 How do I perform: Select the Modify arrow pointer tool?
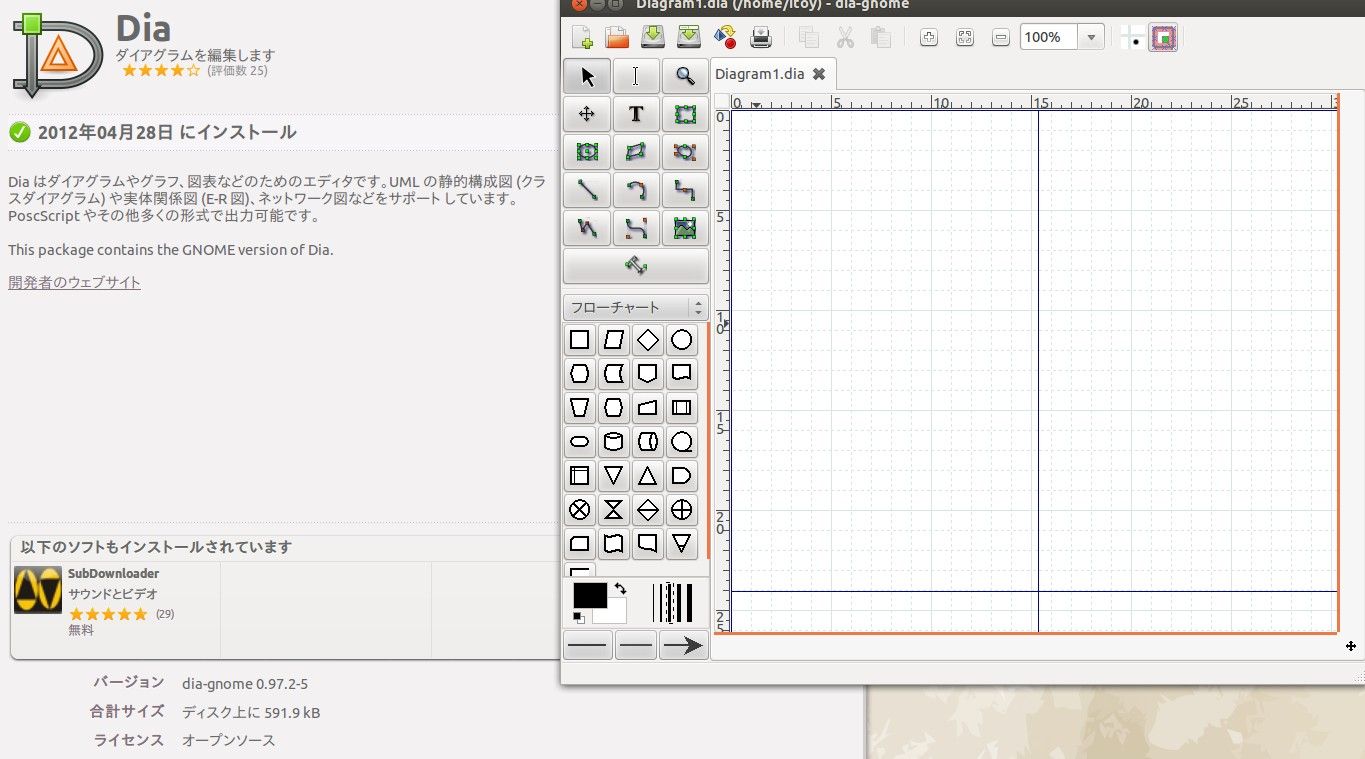point(587,76)
